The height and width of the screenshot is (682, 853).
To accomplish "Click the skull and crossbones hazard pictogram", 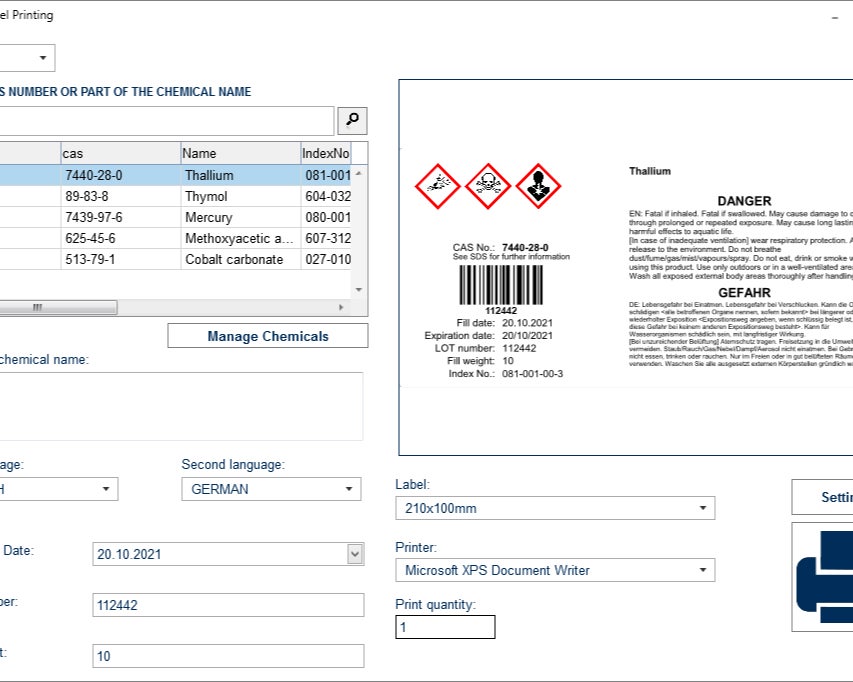I will 488,186.
